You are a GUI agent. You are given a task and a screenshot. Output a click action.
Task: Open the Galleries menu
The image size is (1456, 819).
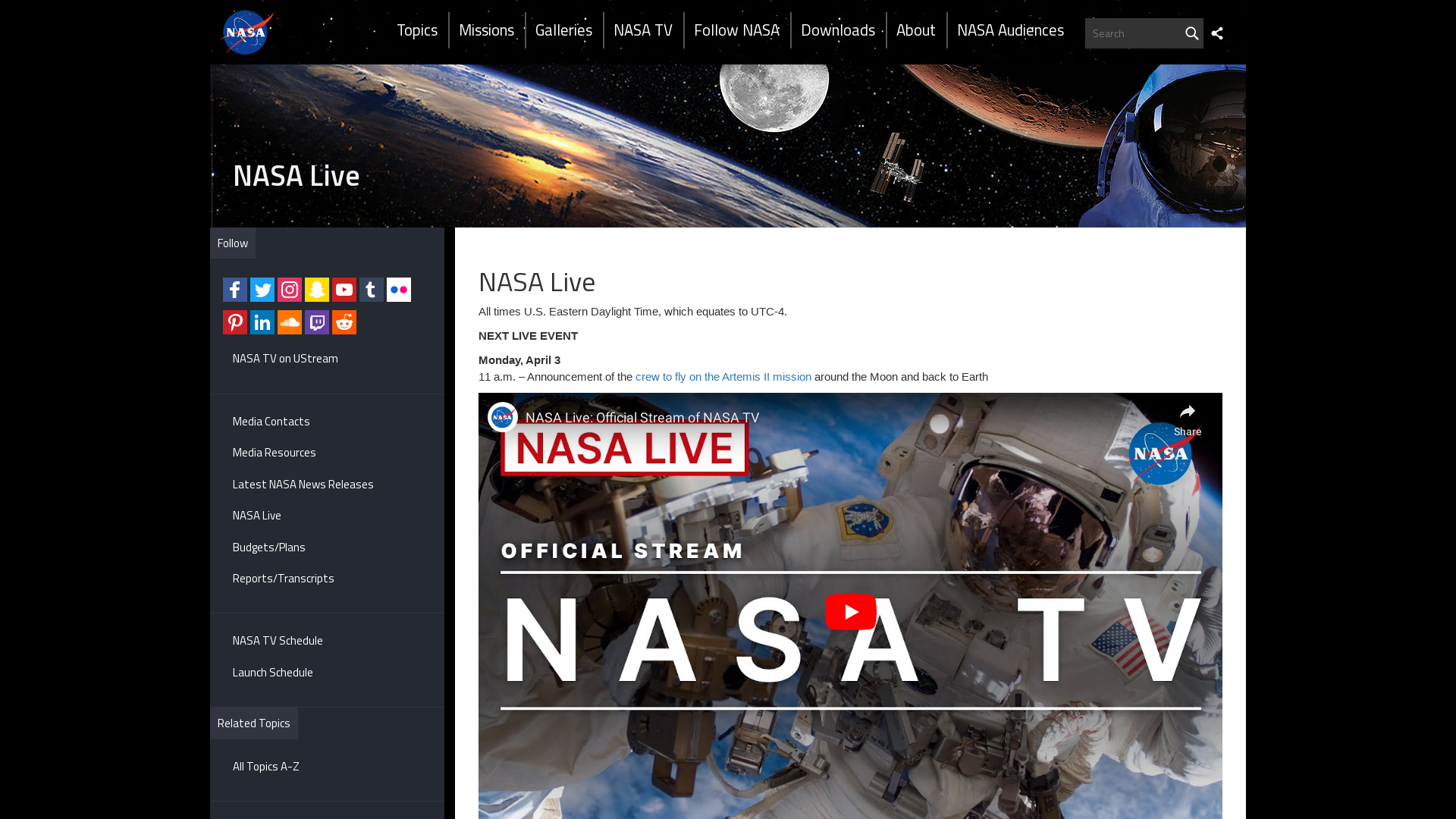[x=563, y=30]
